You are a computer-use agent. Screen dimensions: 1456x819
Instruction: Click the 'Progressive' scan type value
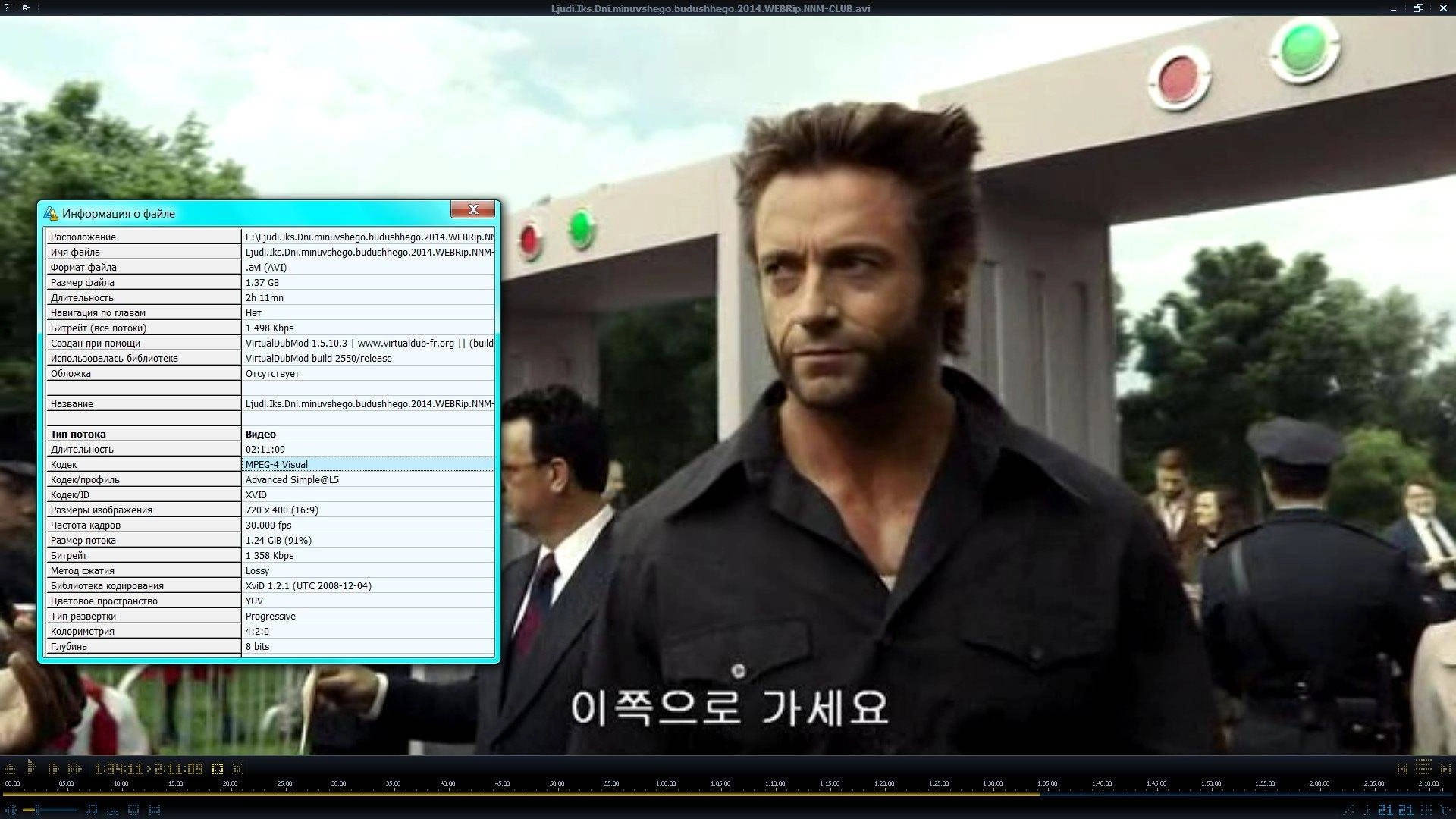pos(271,616)
